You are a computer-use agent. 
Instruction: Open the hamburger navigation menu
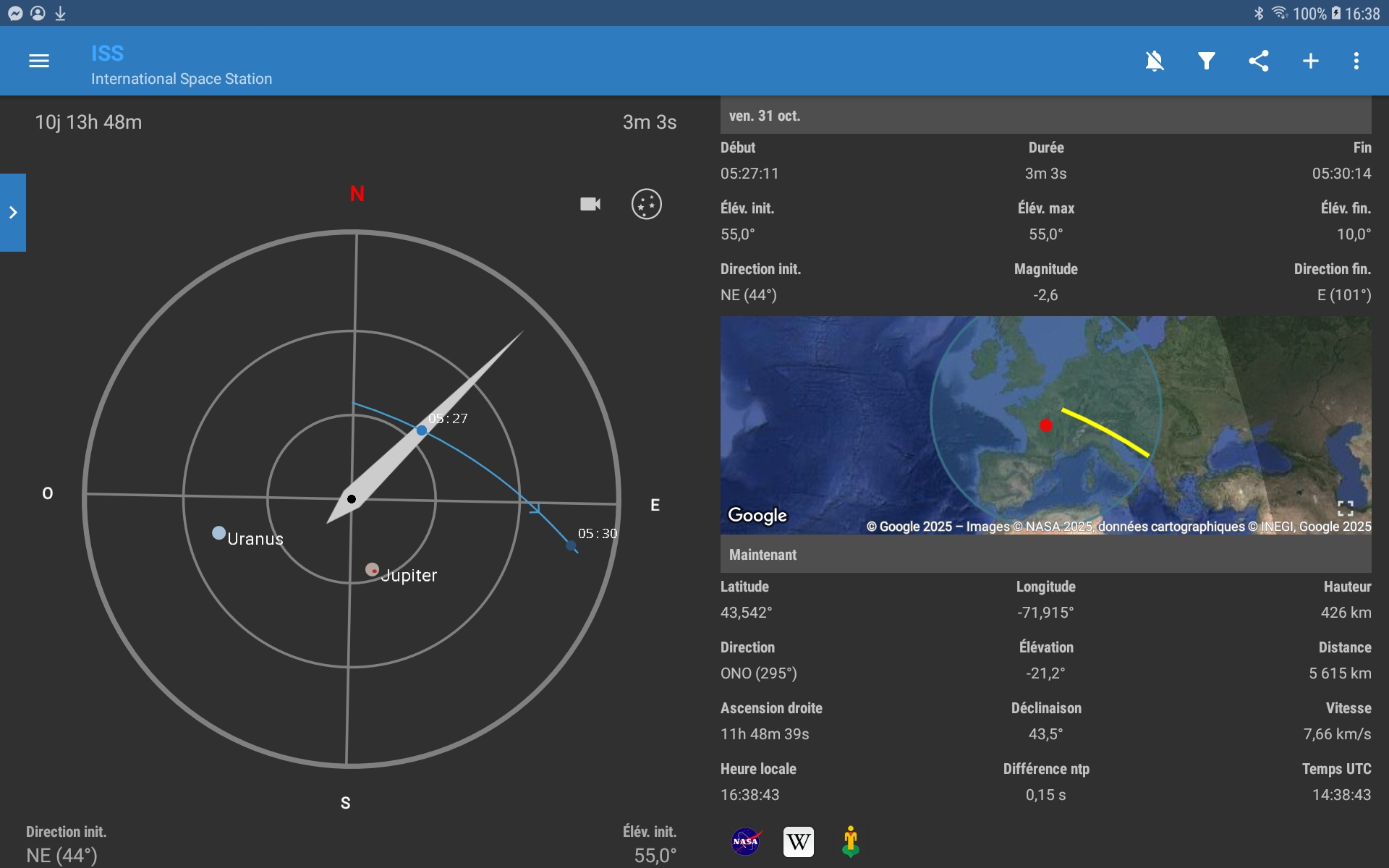point(39,61)
